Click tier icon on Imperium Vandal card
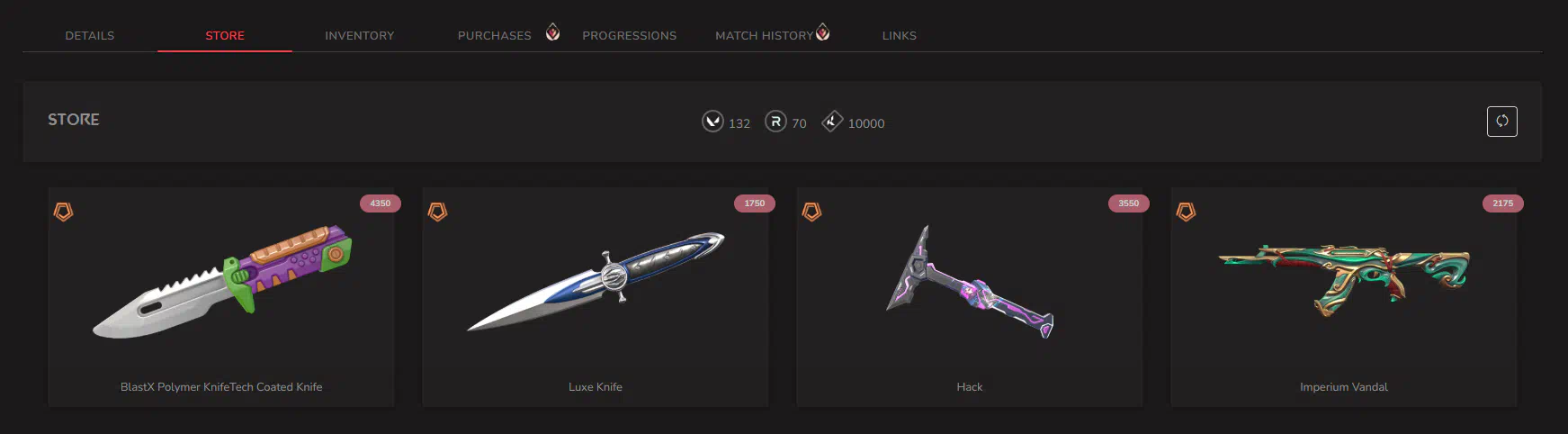Viewport: 1568px width, 434px height. [x=1186, y=212]
